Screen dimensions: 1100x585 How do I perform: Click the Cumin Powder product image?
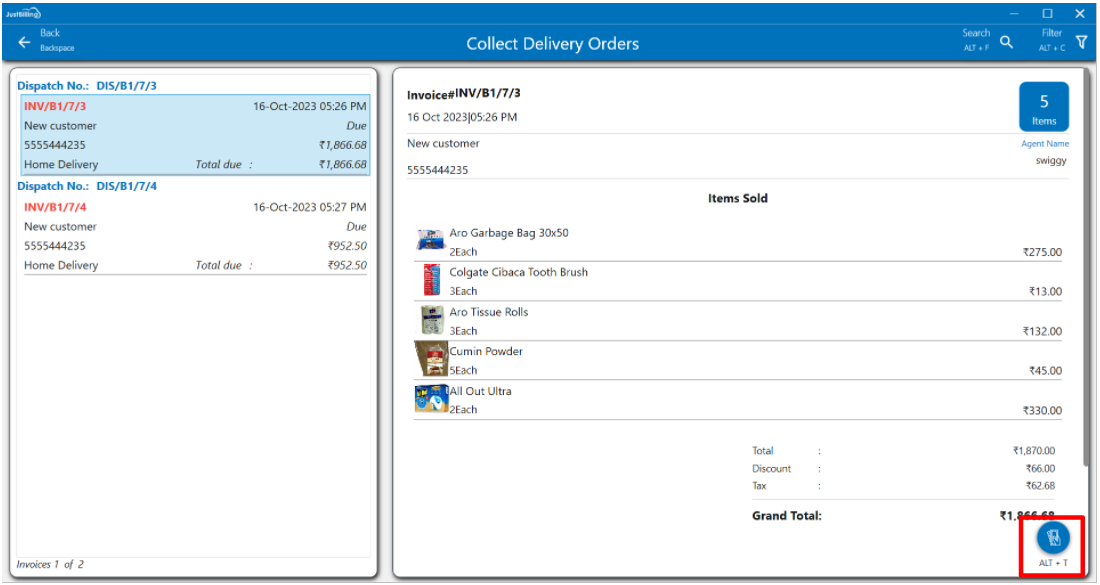(x=431, y=359)
